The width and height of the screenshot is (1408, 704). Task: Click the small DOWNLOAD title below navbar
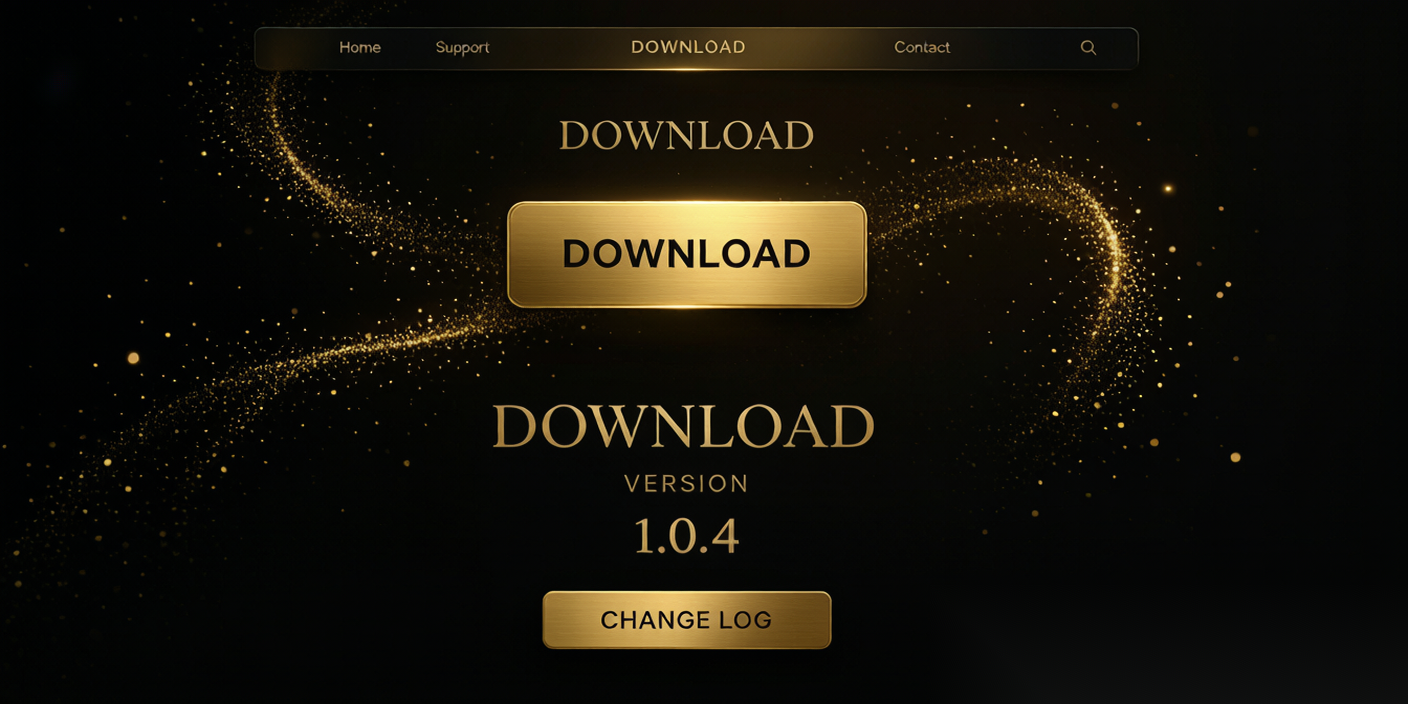[686, 136]
